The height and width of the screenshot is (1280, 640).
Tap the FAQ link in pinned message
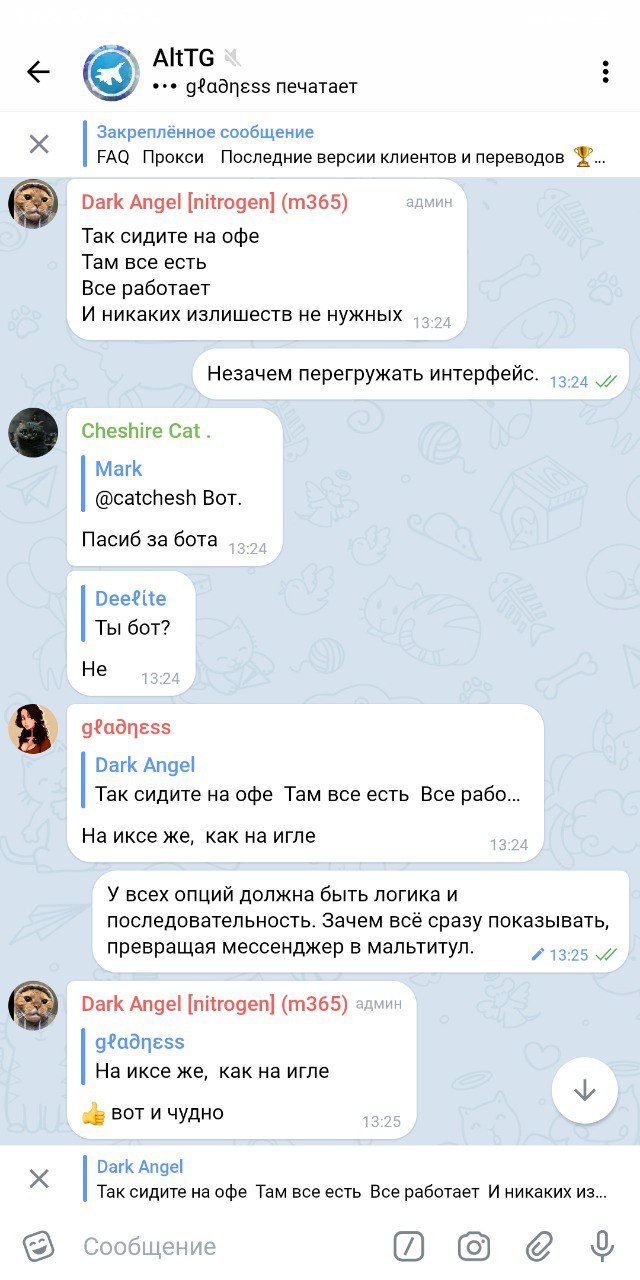click(113, 157)
